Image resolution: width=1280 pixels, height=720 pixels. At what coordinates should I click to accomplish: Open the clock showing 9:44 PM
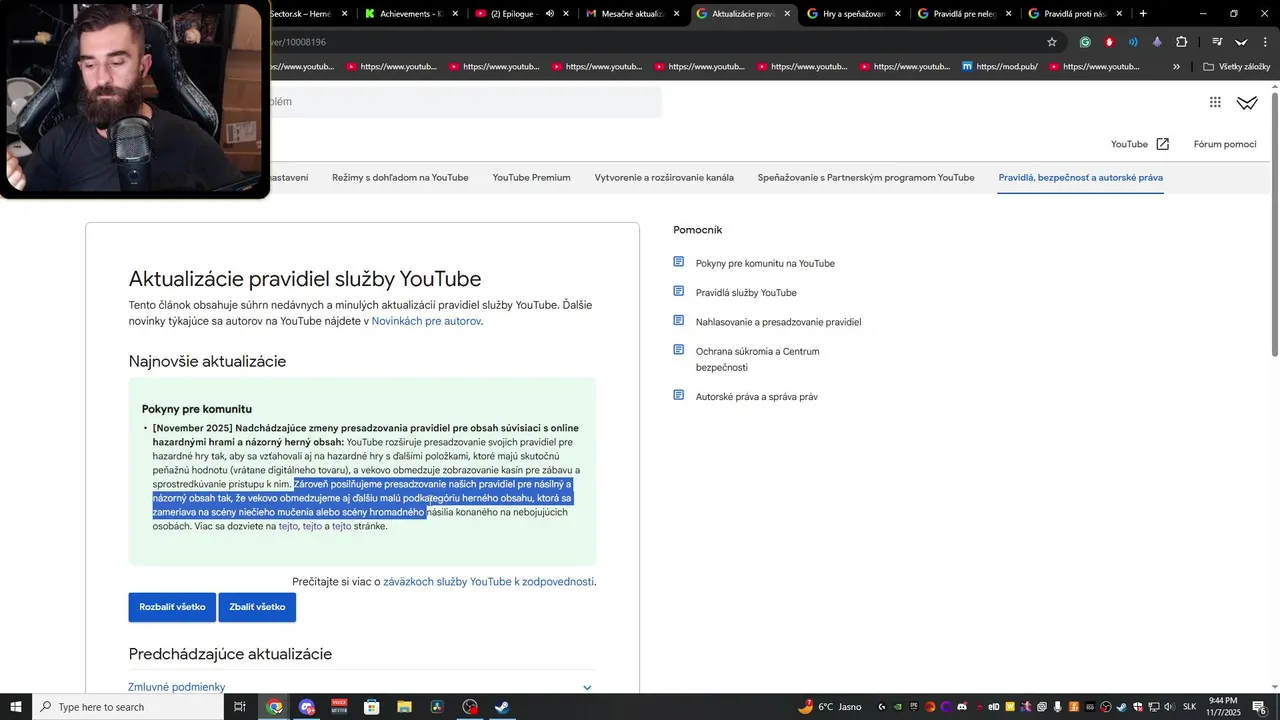click(x=1223, y=707)
